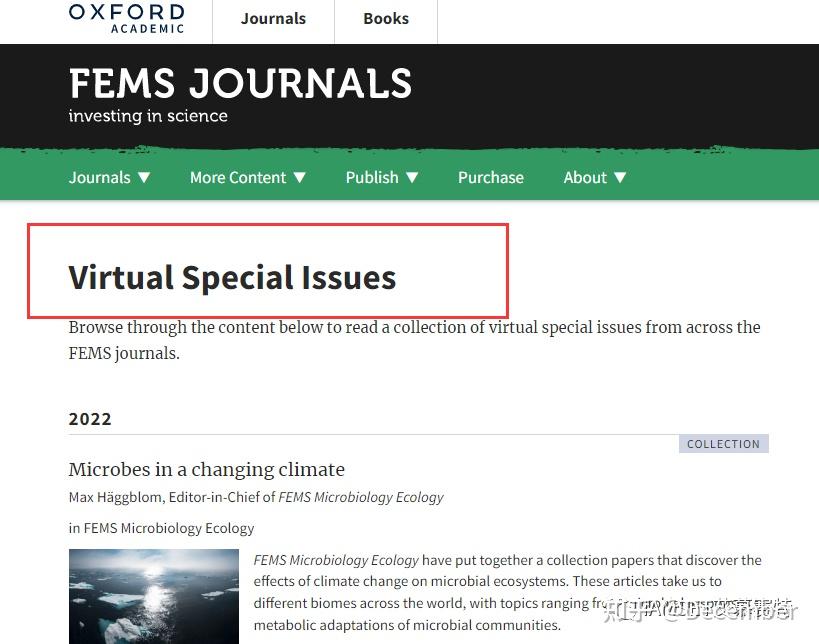This screenshot has width=819, height=644.
Task: Switch to the Books tab
Action: pyautogui.click(x=386, y=17)
